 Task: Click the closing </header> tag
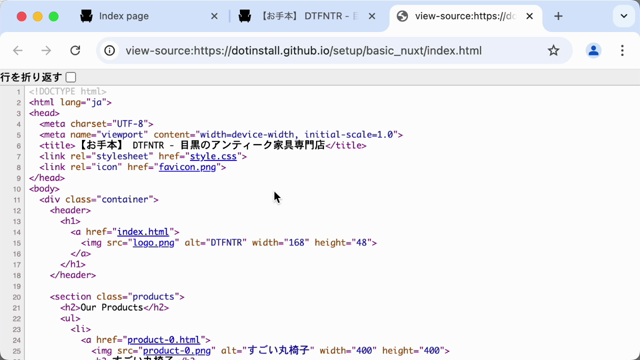pyautogui.click(x=73, y=275)
